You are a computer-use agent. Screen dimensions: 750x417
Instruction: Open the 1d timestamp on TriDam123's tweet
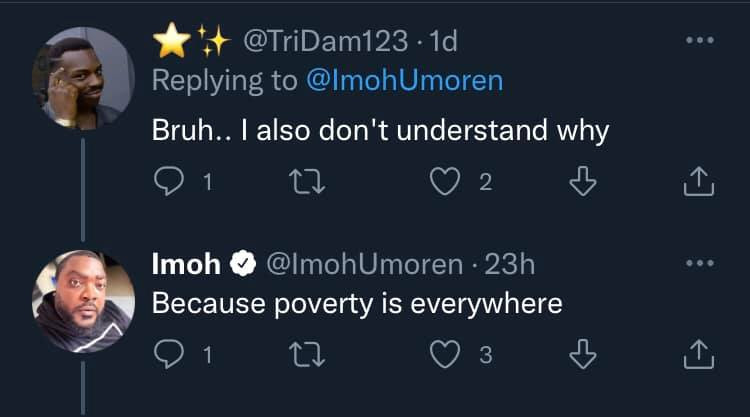click(x=442, y=41)
